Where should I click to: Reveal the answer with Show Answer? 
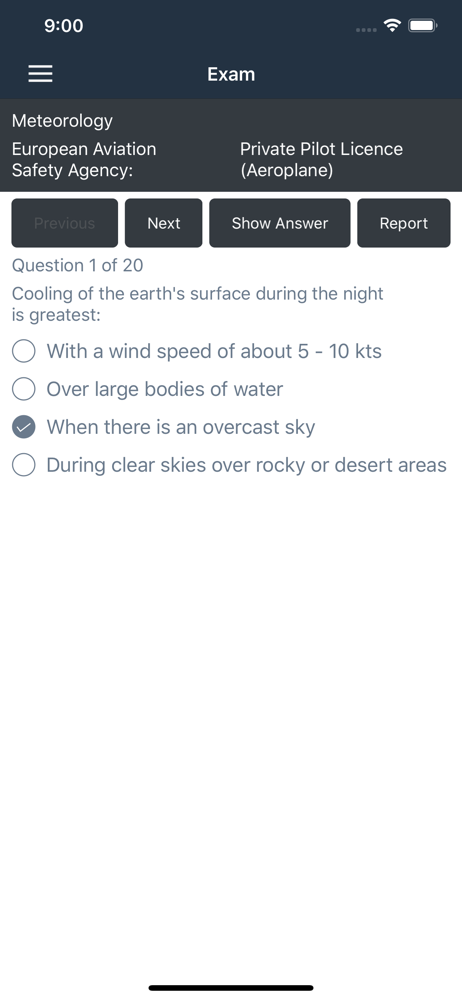pos(279,223)
